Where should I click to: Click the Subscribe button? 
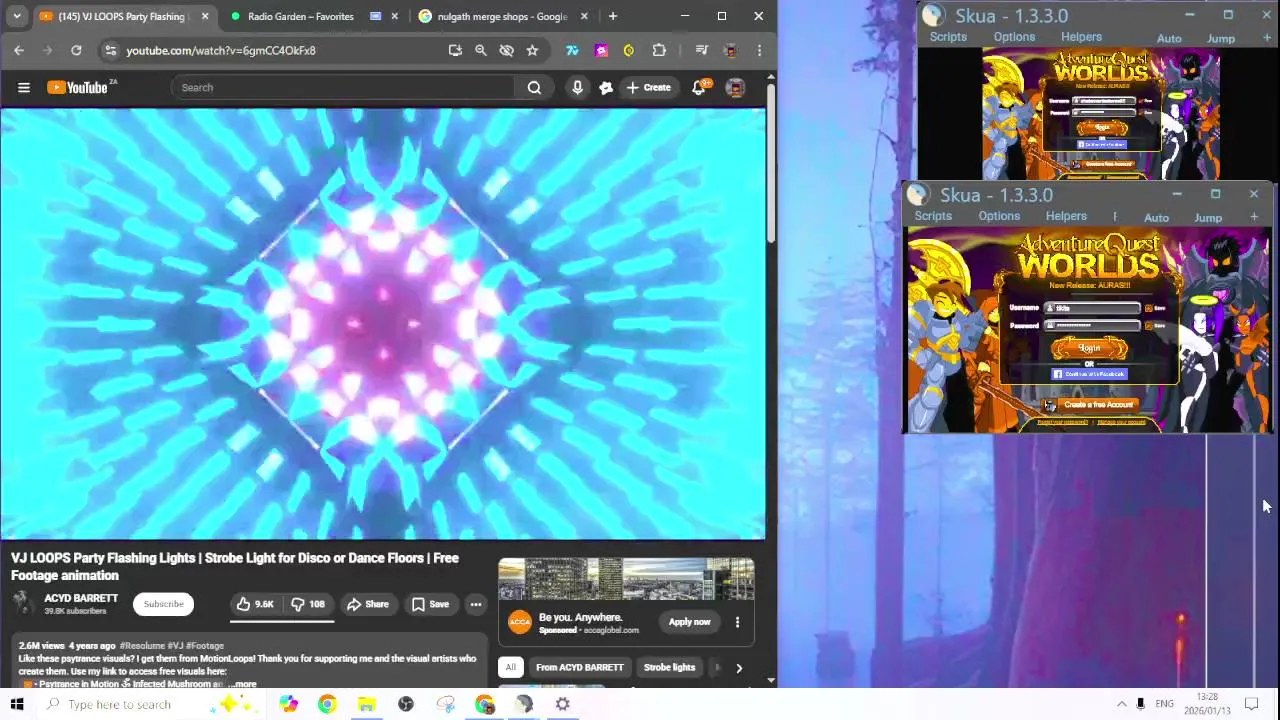163,604
